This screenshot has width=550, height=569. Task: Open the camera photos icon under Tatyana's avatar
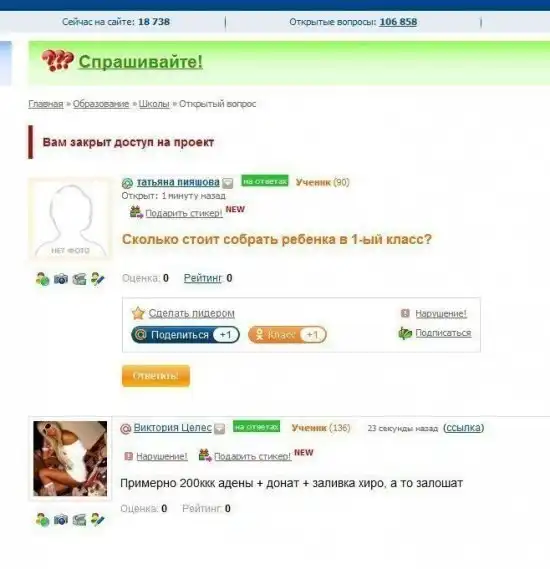pyautogui.click(x=61, y=279)
